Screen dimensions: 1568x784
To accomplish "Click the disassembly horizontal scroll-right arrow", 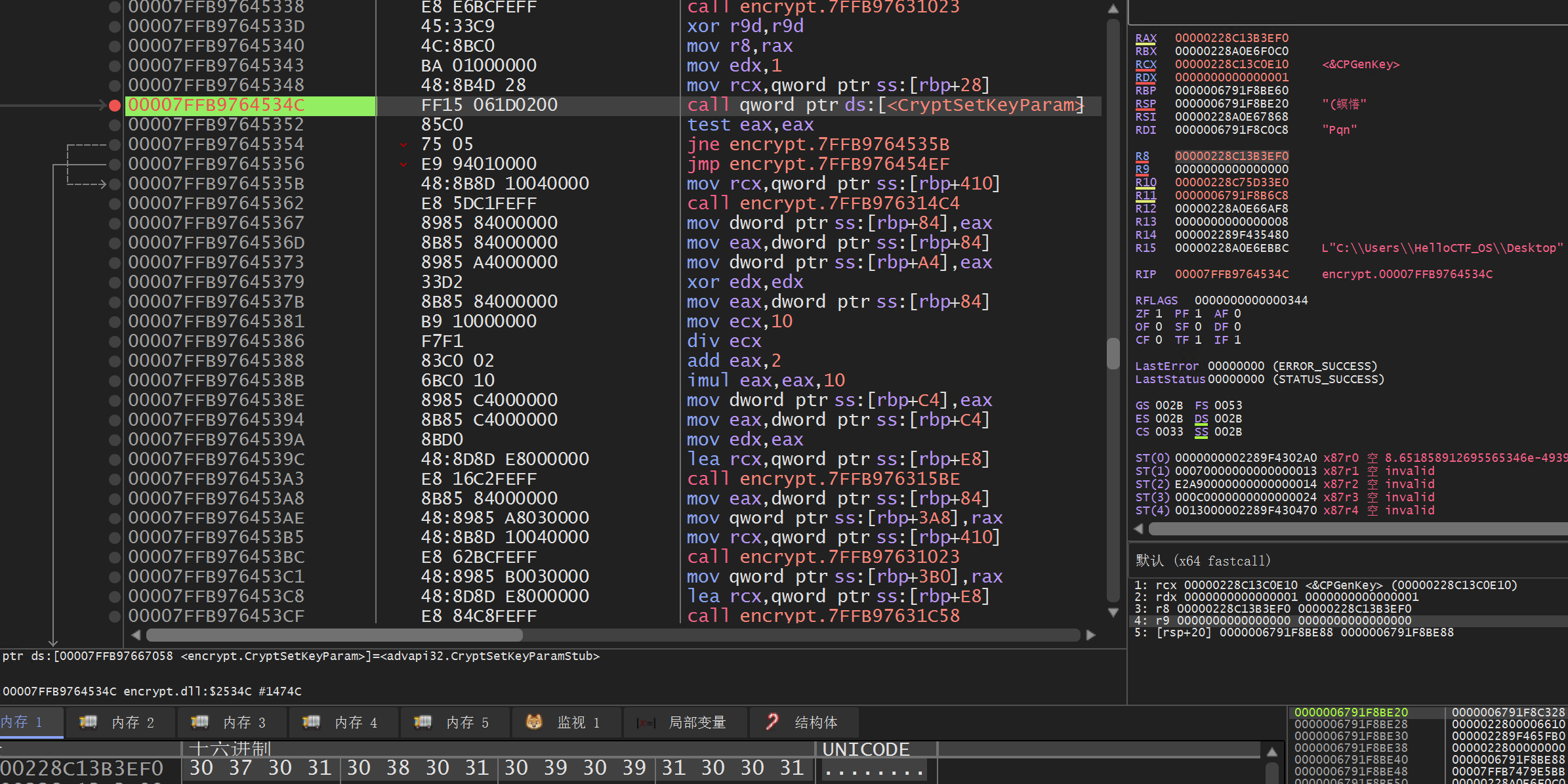I will click(1091, 635).
